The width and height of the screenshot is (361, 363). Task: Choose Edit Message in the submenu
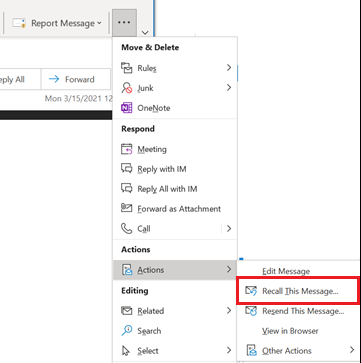(x=286, y=271)
